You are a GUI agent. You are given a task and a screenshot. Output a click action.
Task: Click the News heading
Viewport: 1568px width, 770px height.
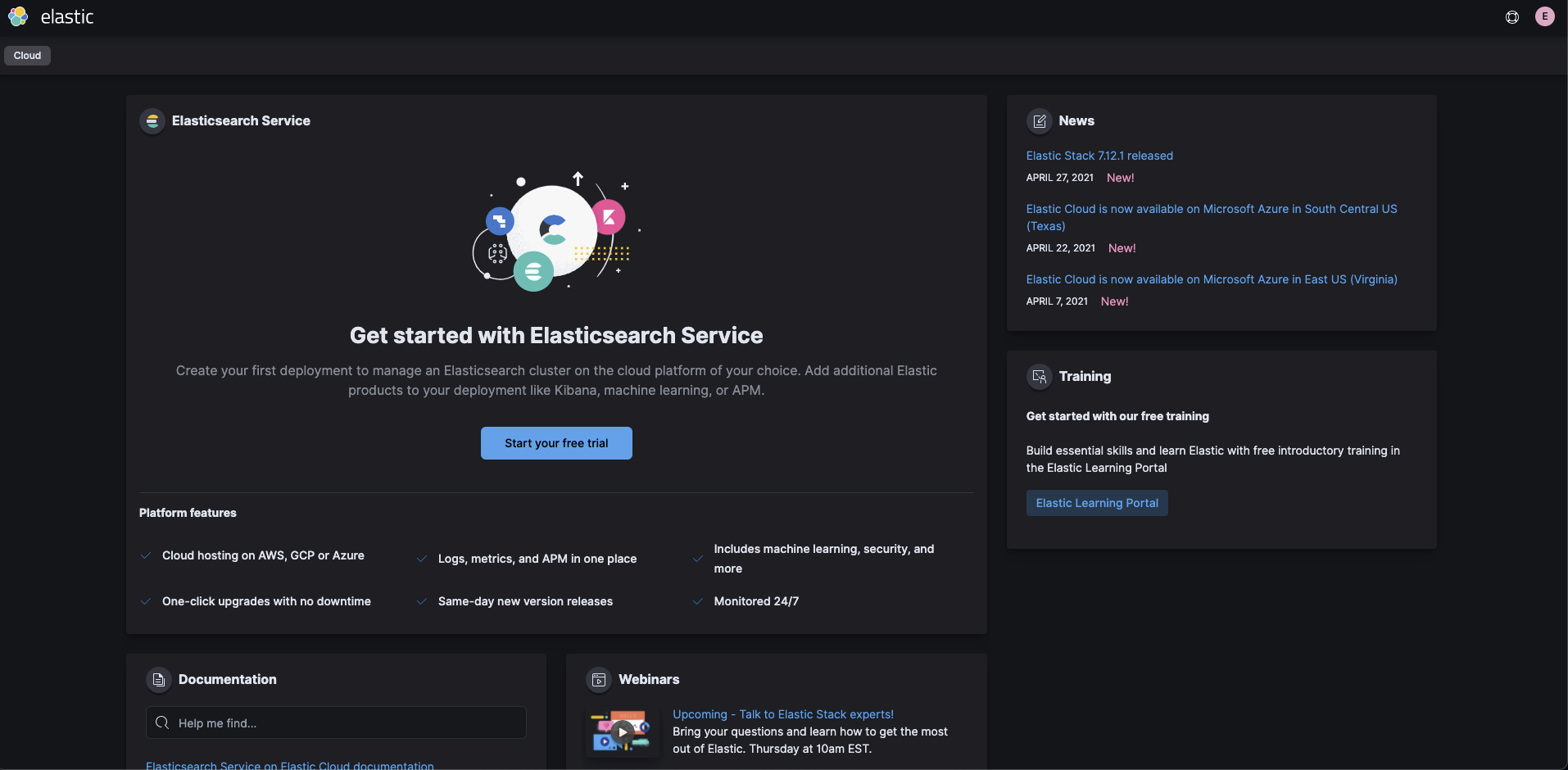pyautogui.click(x=1076, y=121)
